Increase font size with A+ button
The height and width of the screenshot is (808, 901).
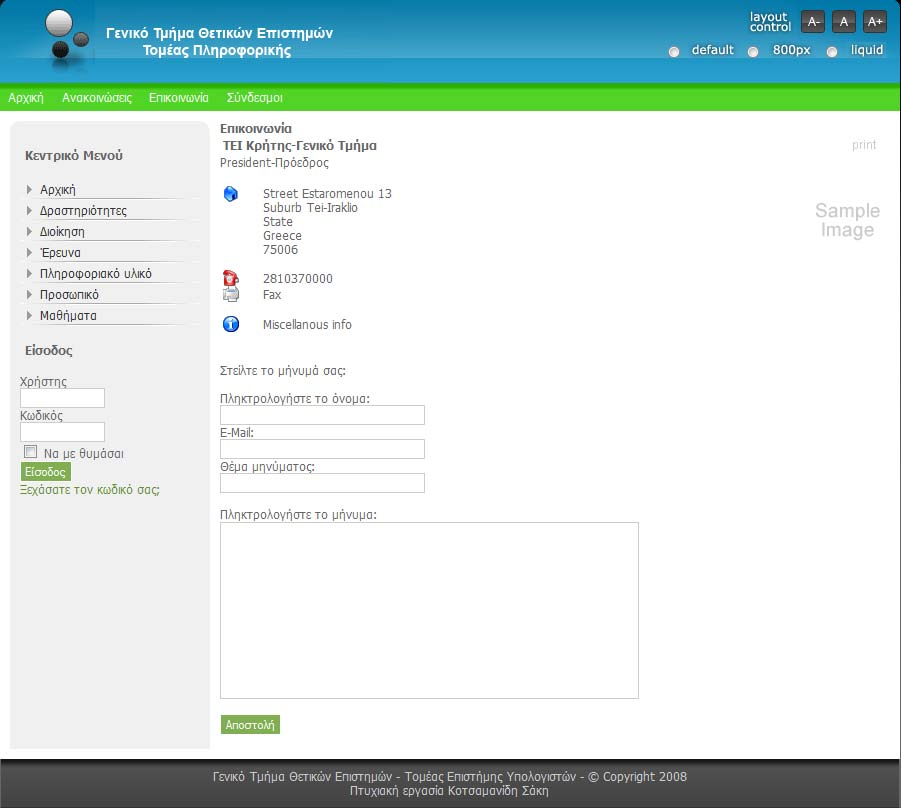[875, 22]
